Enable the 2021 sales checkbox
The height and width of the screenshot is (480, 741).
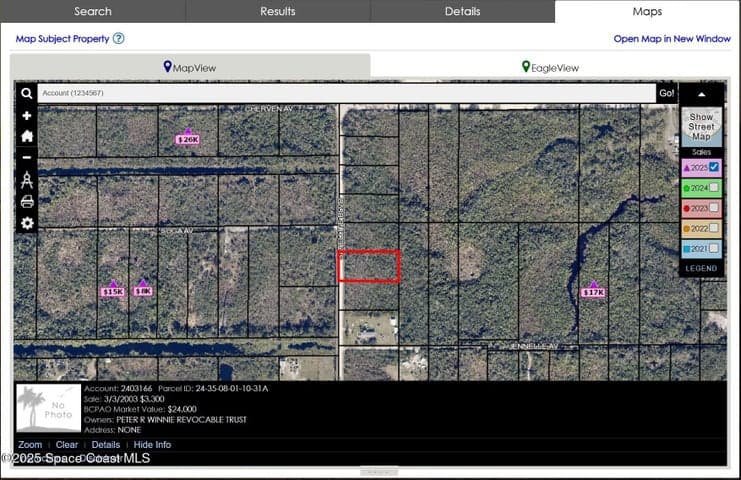[x=714, y=248]
